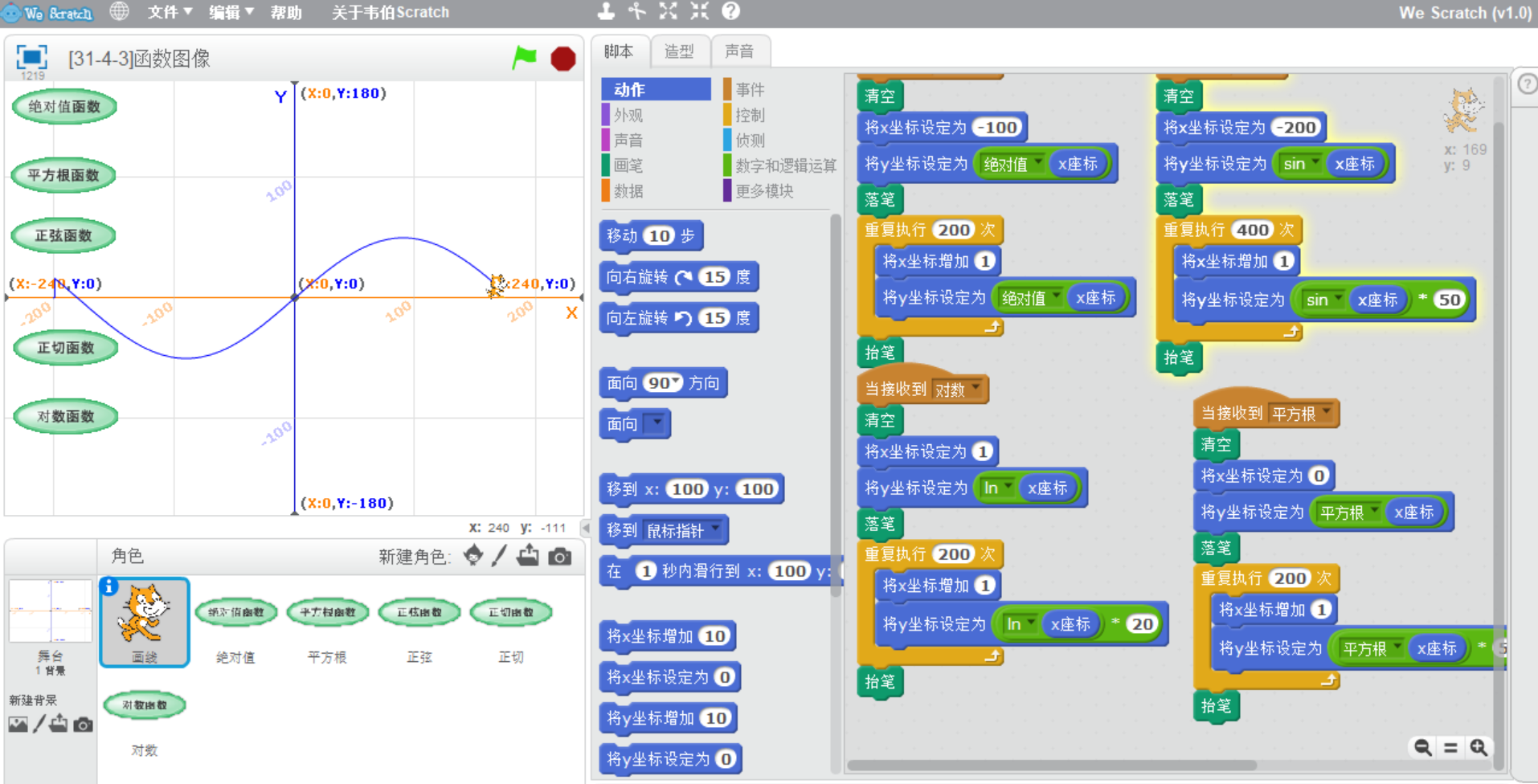The height and width of the screenshot is (784, 1538).
Task: Switch to the 造型 tab
Action: tap(679, 51)
